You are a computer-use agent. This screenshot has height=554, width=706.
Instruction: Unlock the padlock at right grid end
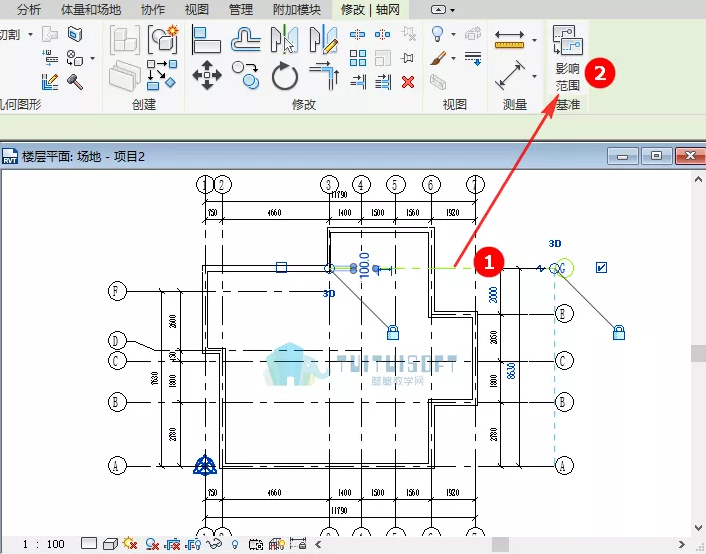pos(619,332)
